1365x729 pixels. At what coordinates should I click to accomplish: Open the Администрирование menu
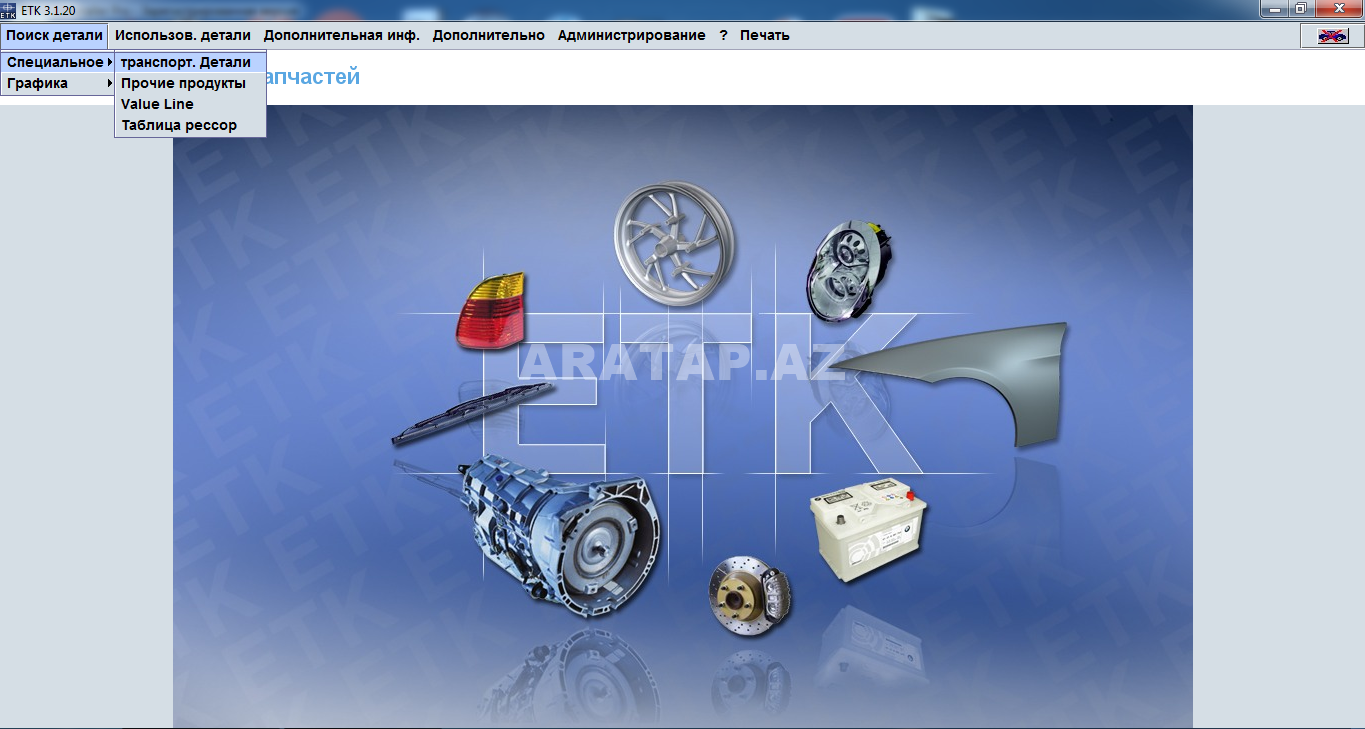(x=632, y=35)
